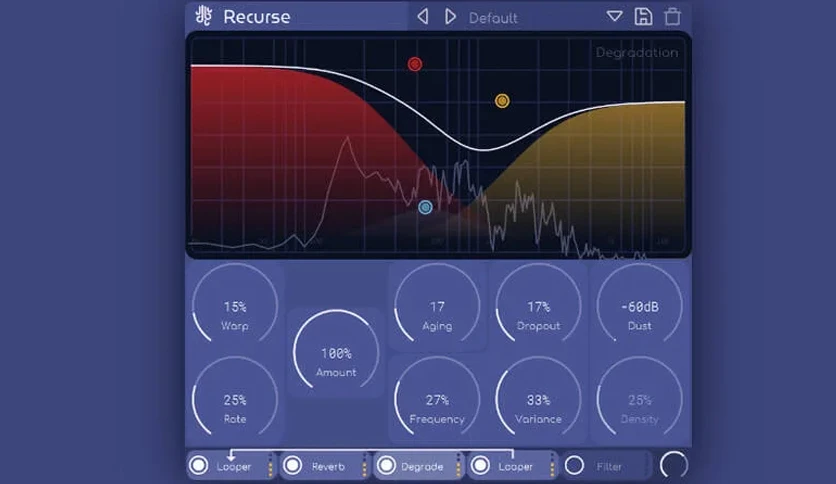Image resolution: width=836 pixels, height=484 pixels.
Task: Go to the previous preset
Action: click(423, 17)
